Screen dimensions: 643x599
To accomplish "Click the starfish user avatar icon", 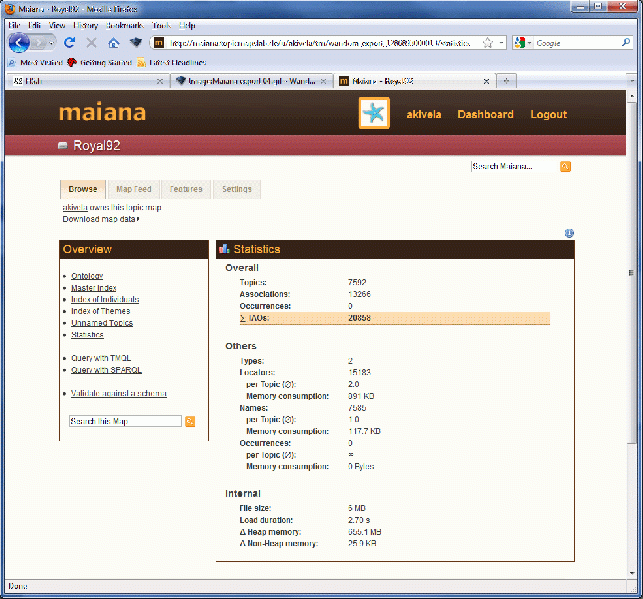I will [374, 114].
